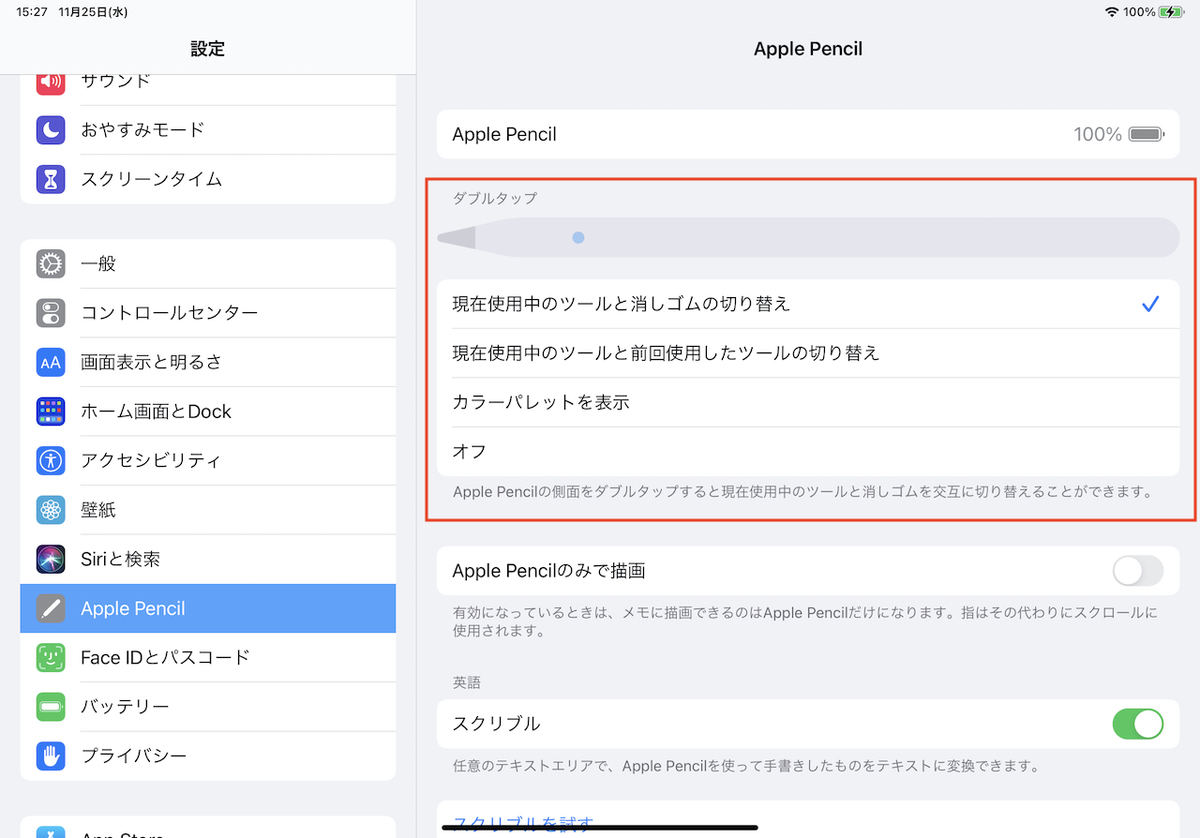Select 現在使用中のツールと前回使用したツールの切り替え option

tap(808, 353)
